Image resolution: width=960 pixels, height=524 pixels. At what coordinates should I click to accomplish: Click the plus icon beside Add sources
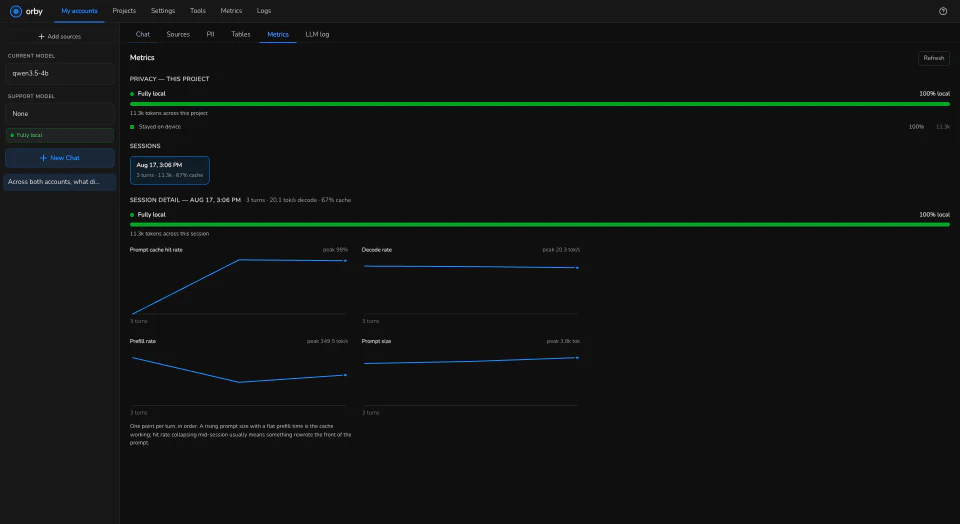pyautogui.click(x=42, y=37)
